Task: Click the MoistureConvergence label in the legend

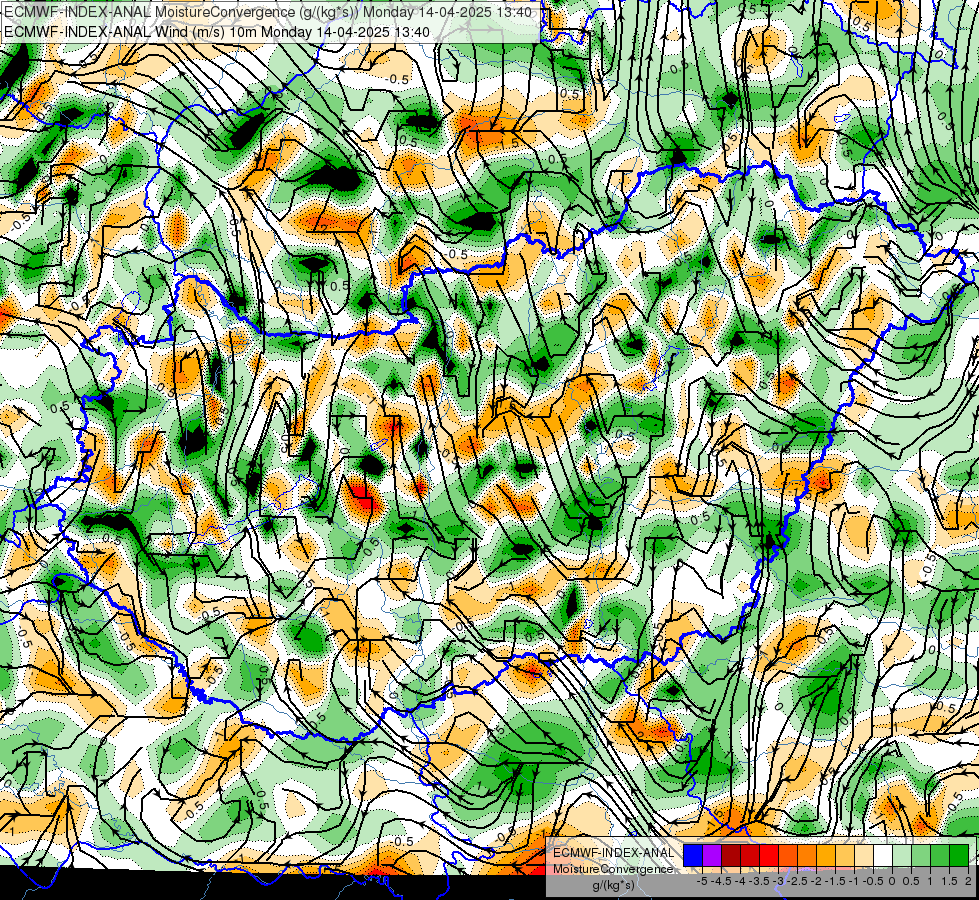Action: [613, 869]
